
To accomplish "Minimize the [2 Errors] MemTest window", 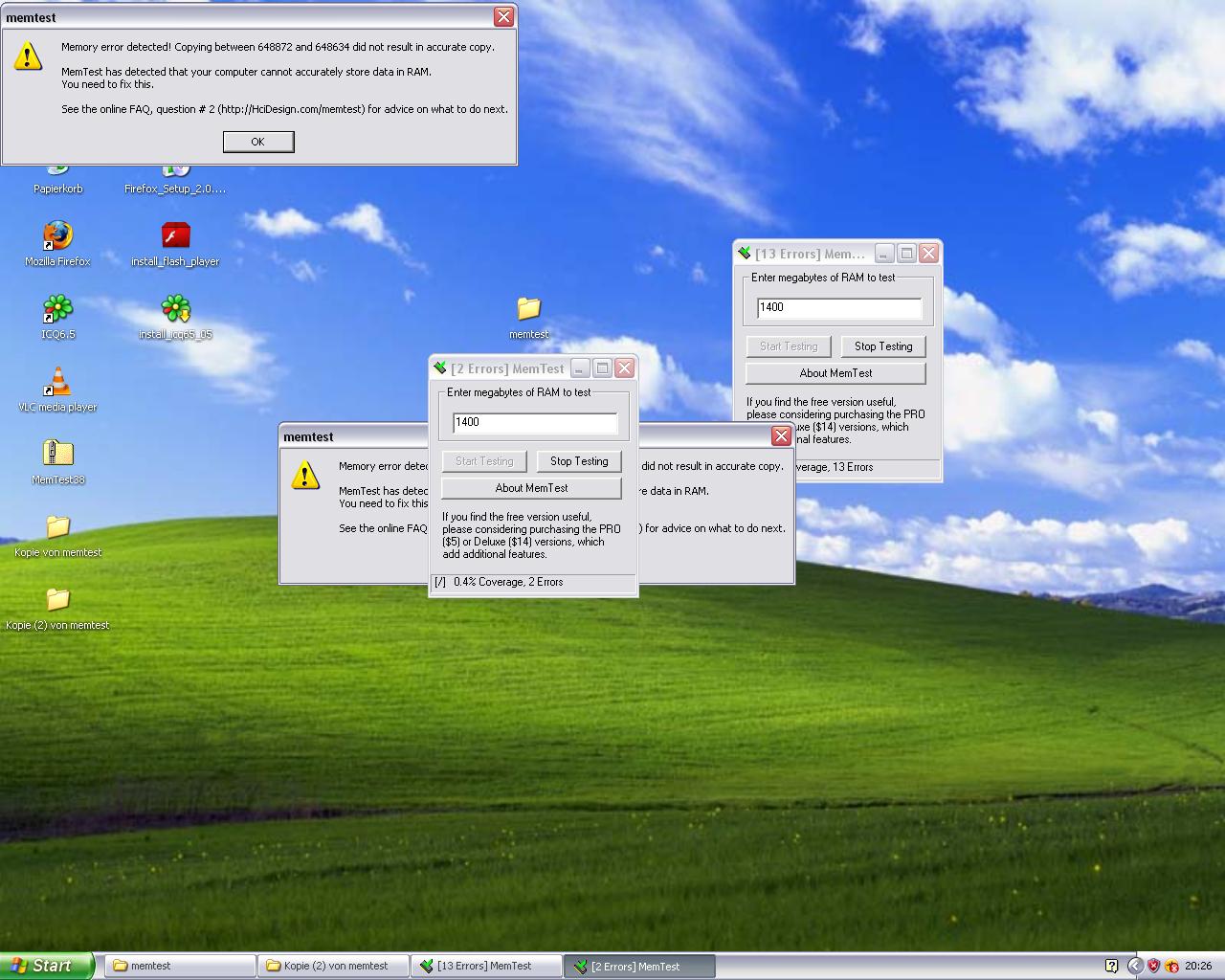I will point(580,367).
